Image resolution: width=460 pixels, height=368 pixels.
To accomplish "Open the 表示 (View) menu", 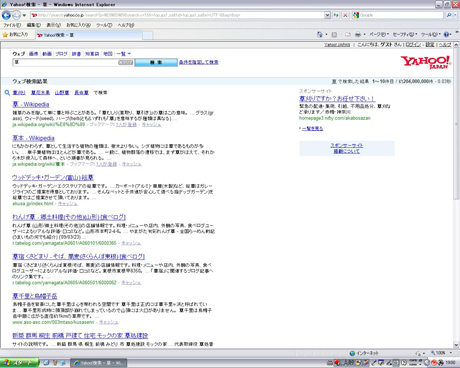I will (x=53, y=25).
